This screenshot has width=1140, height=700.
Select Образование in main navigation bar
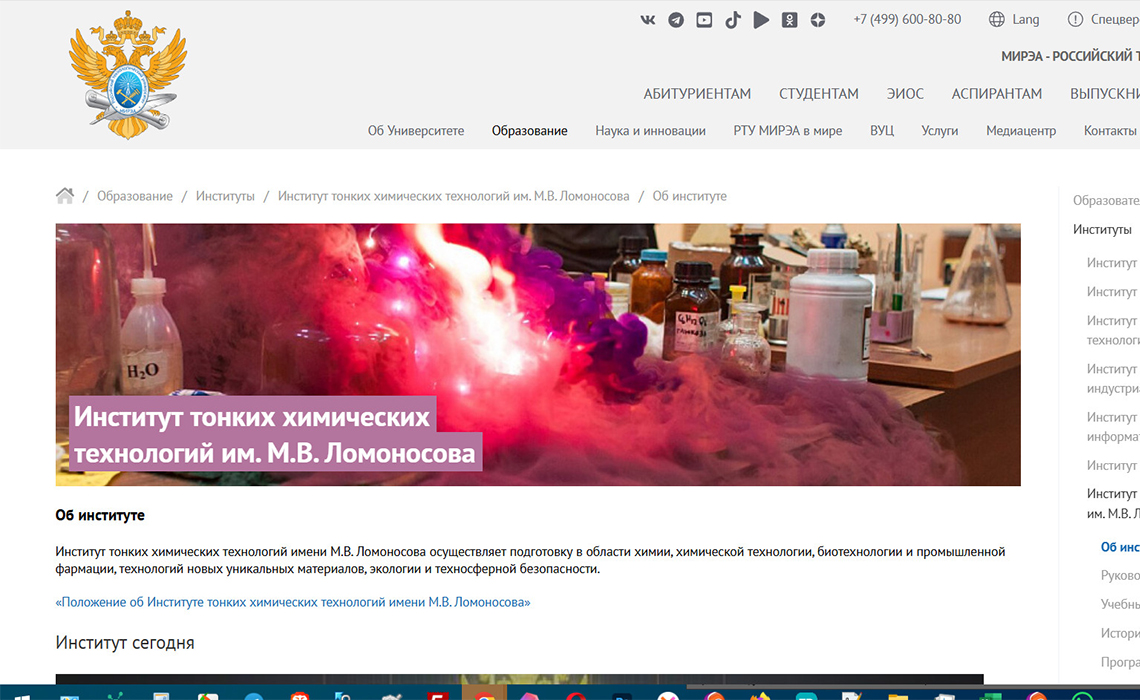point(529,131)
